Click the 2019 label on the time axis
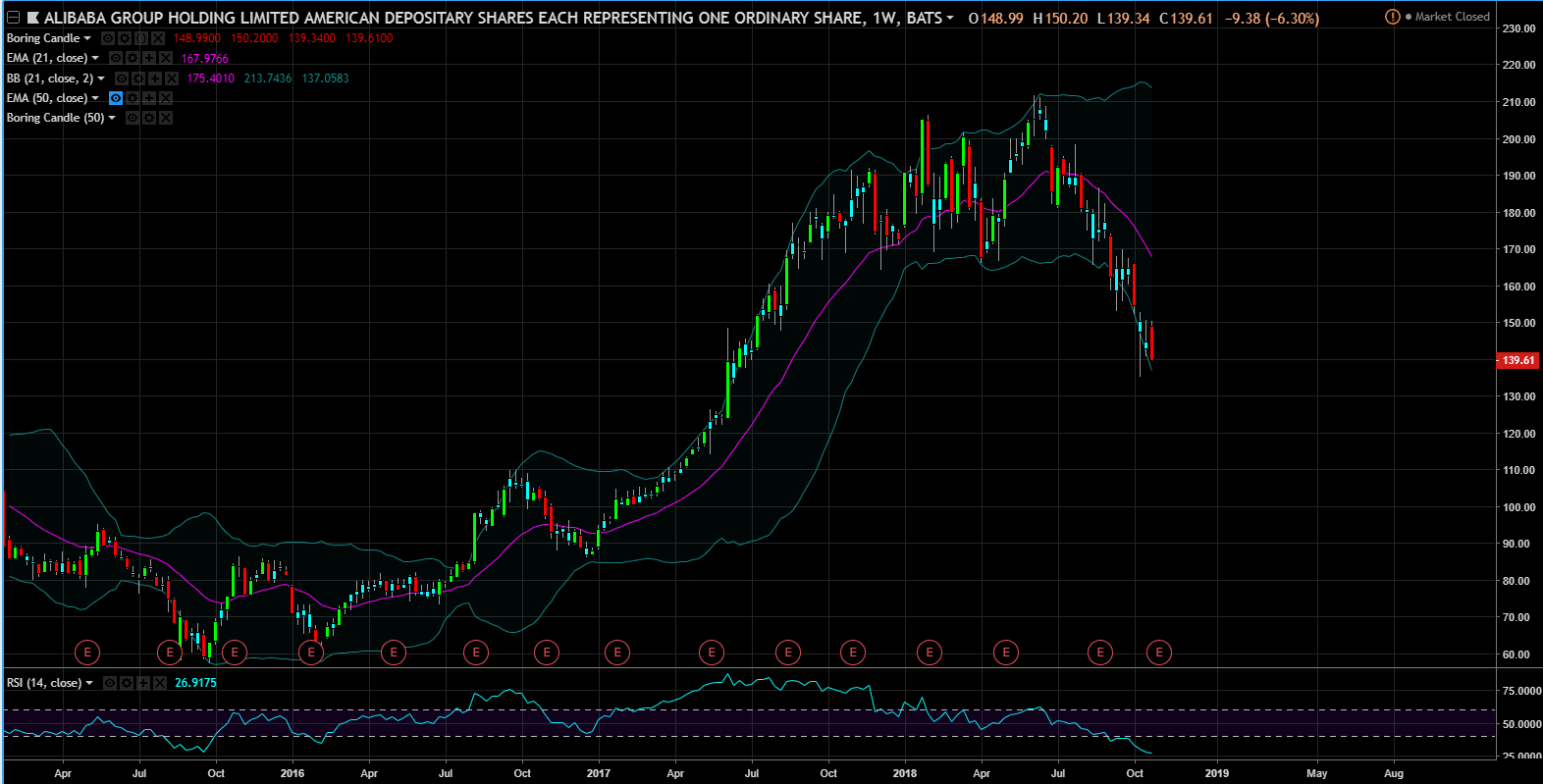Viewport: 1543px width, 784px height. (x=1216, y=773)
